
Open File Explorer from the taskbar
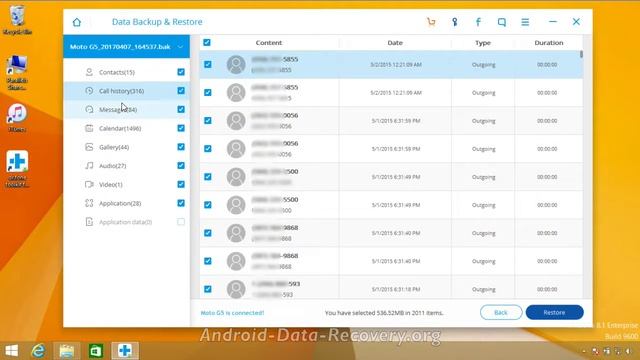[x=67, y=351]
